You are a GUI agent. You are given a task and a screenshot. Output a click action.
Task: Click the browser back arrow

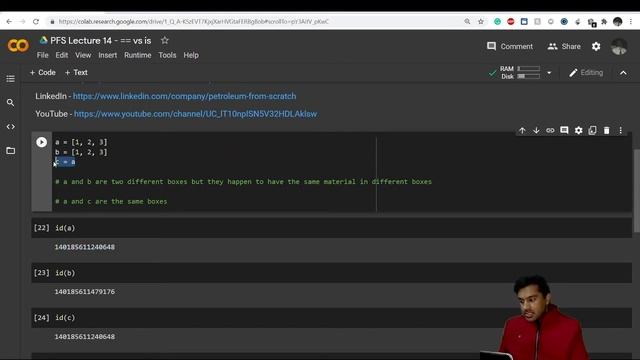[9, 22]
